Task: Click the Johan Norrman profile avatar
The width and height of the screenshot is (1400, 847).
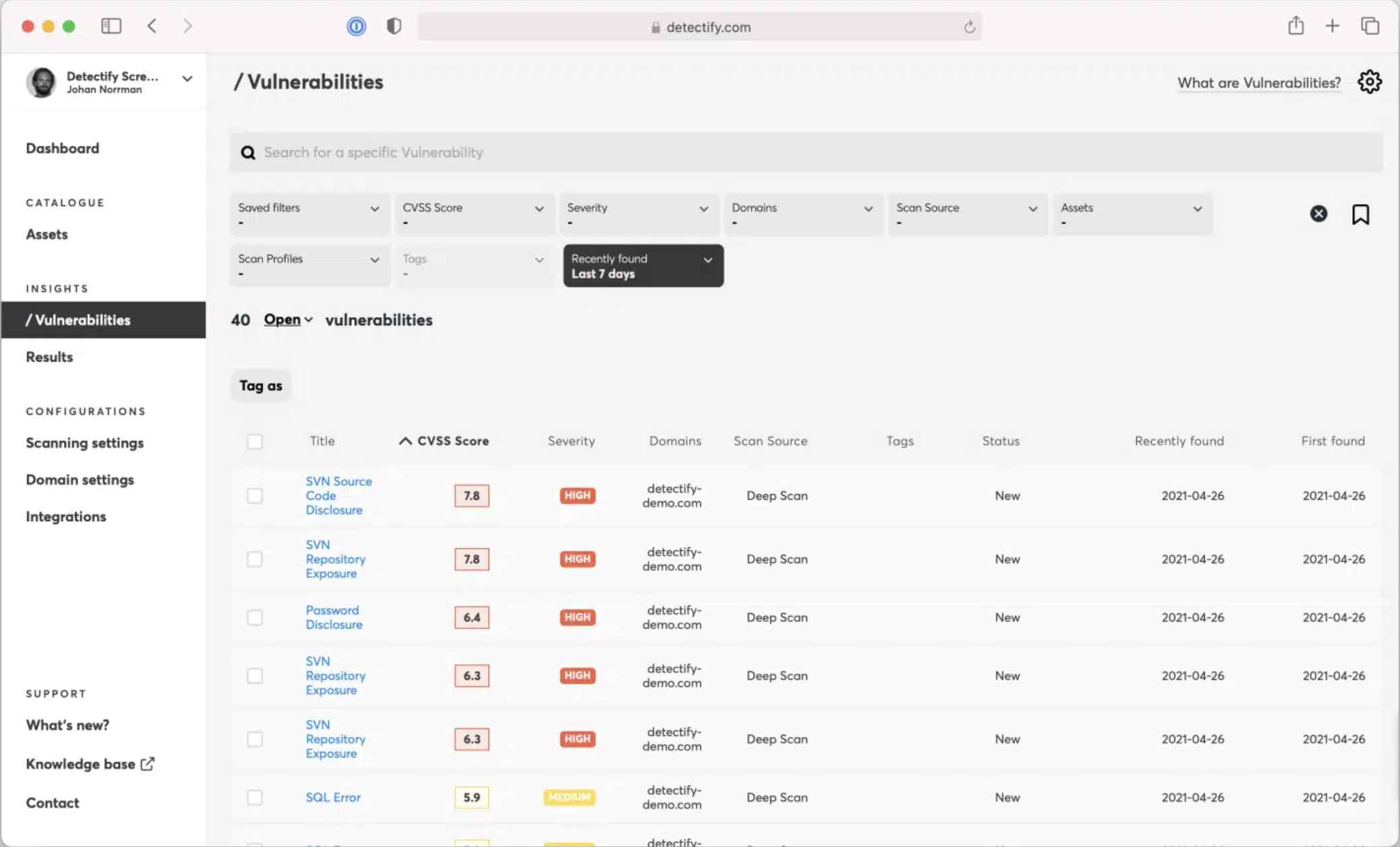Action: (41, 81)
